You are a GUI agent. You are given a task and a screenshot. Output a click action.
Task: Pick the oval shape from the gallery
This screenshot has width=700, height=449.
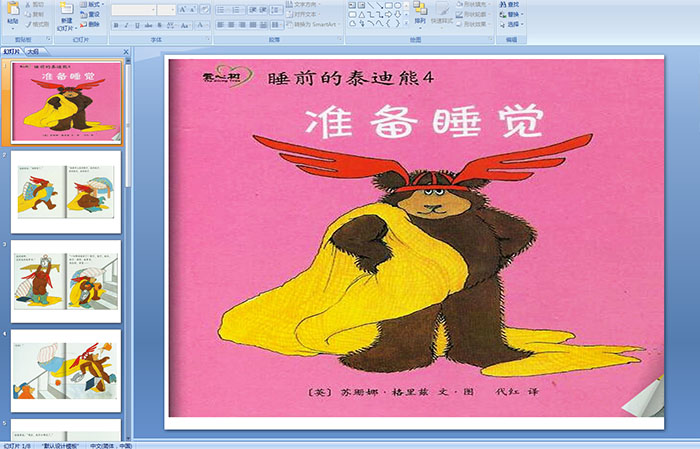(x=397, y=5)
